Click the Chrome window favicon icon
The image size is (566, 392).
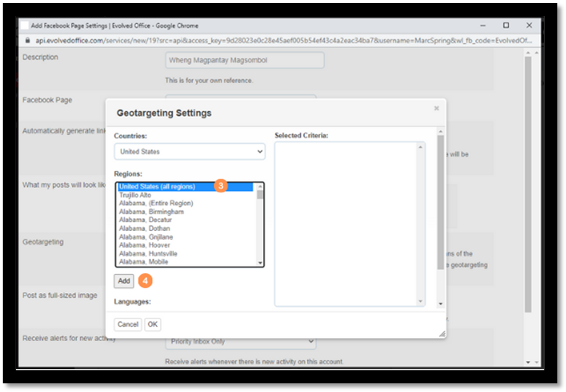point(25,26)
